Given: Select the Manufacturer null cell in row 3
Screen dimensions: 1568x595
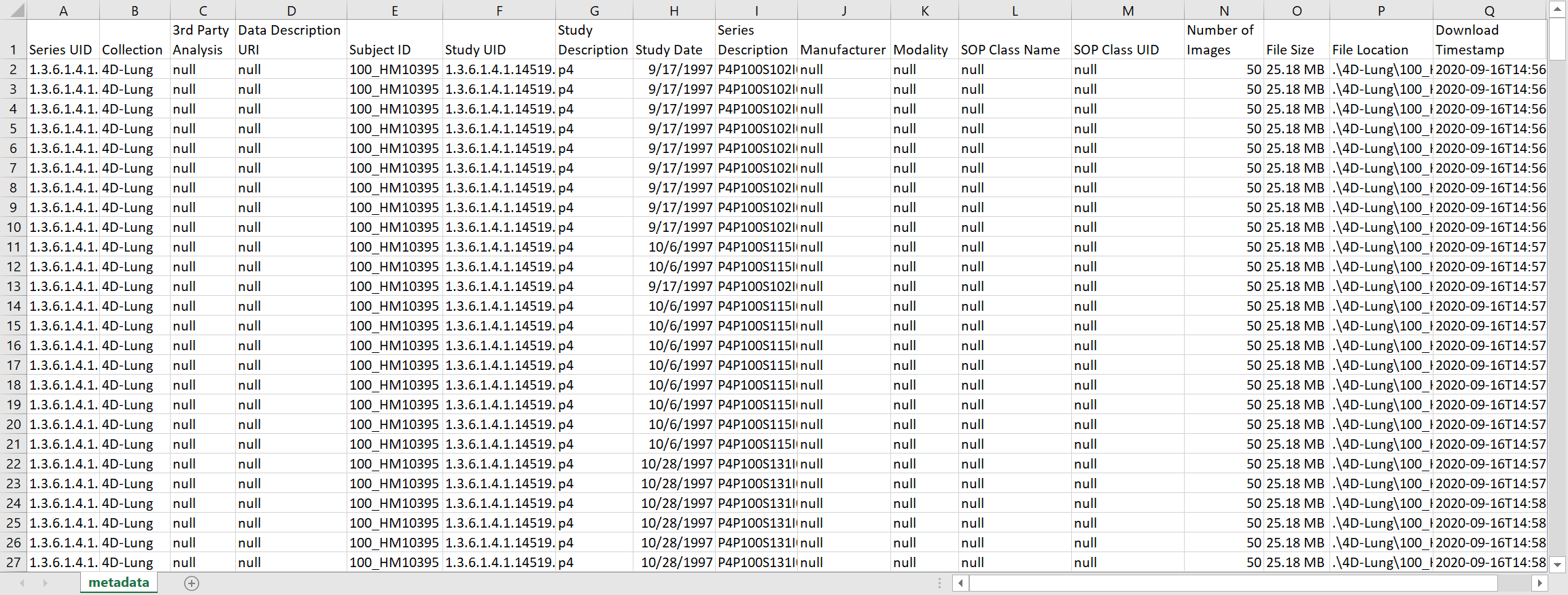Looking at the screenshot, I should click(x=843, y=89).
